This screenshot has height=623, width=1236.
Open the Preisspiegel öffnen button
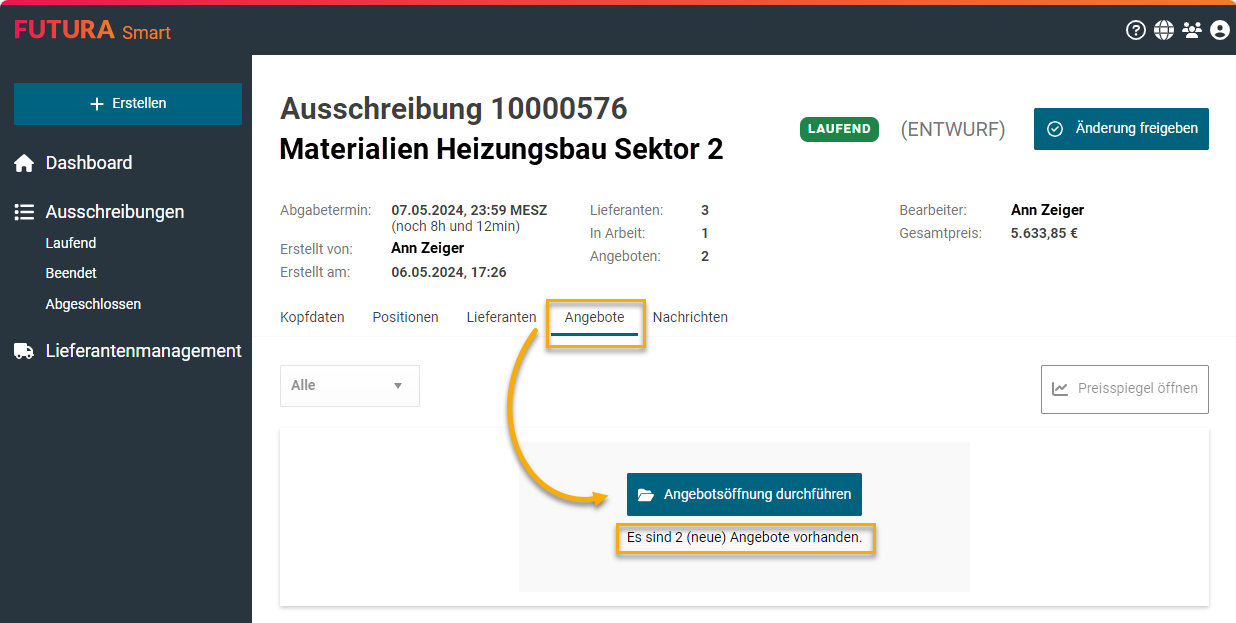(x=1124, y=389)
